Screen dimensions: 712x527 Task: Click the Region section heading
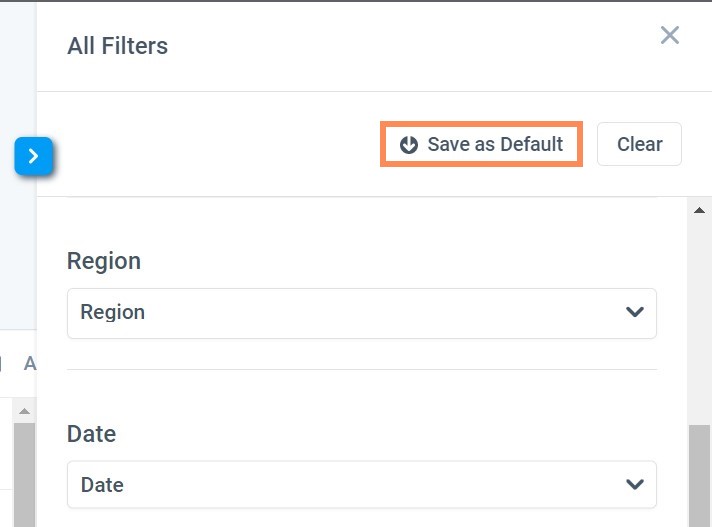104,261
